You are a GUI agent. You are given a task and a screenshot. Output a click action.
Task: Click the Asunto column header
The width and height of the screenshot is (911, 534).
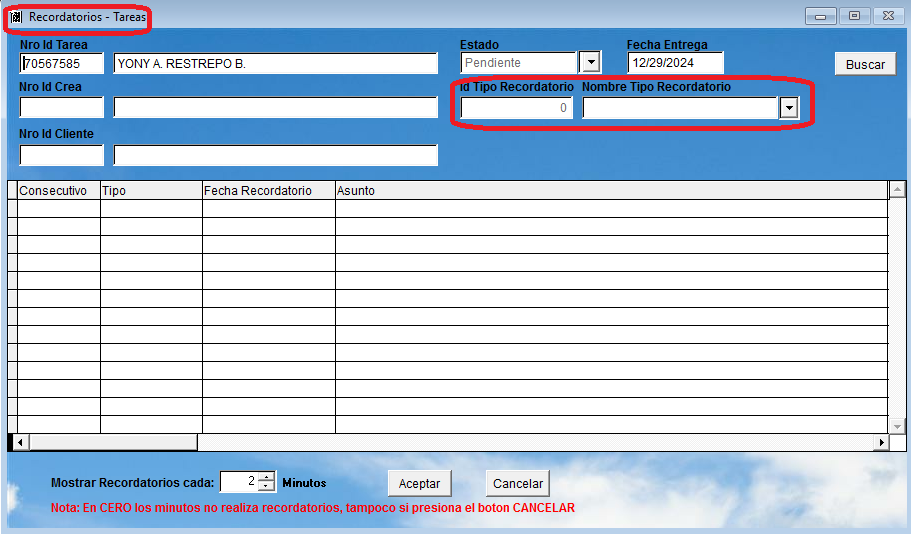pos(612,191)
